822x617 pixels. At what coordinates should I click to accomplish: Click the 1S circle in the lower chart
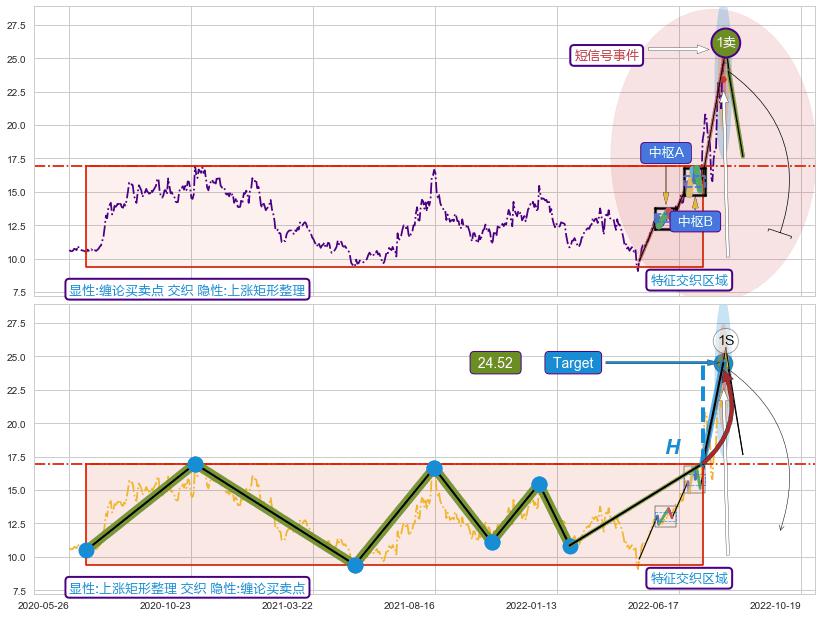(725, 340)
